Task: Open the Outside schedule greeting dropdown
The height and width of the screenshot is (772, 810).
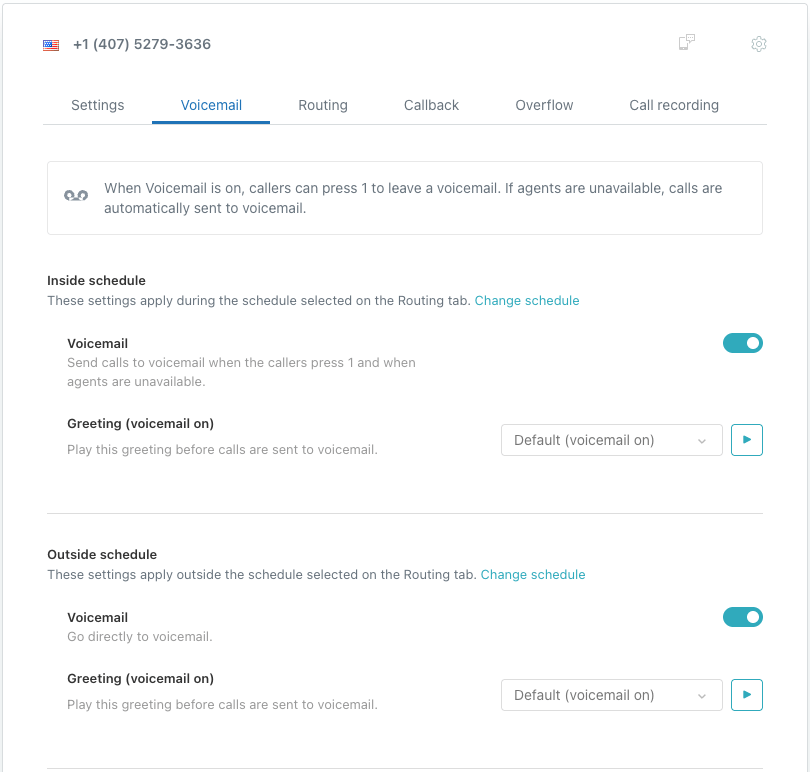Action: tap(611, 695)
